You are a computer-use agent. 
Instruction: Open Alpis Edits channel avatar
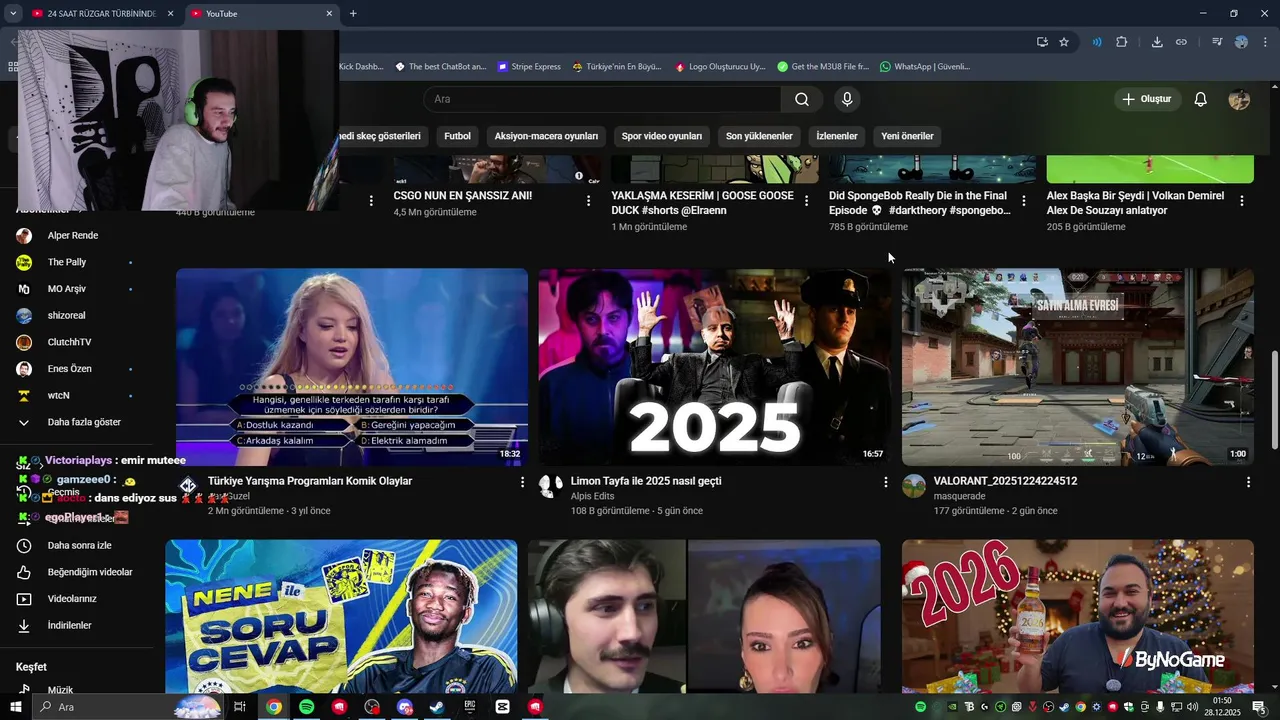pos(551,486)
